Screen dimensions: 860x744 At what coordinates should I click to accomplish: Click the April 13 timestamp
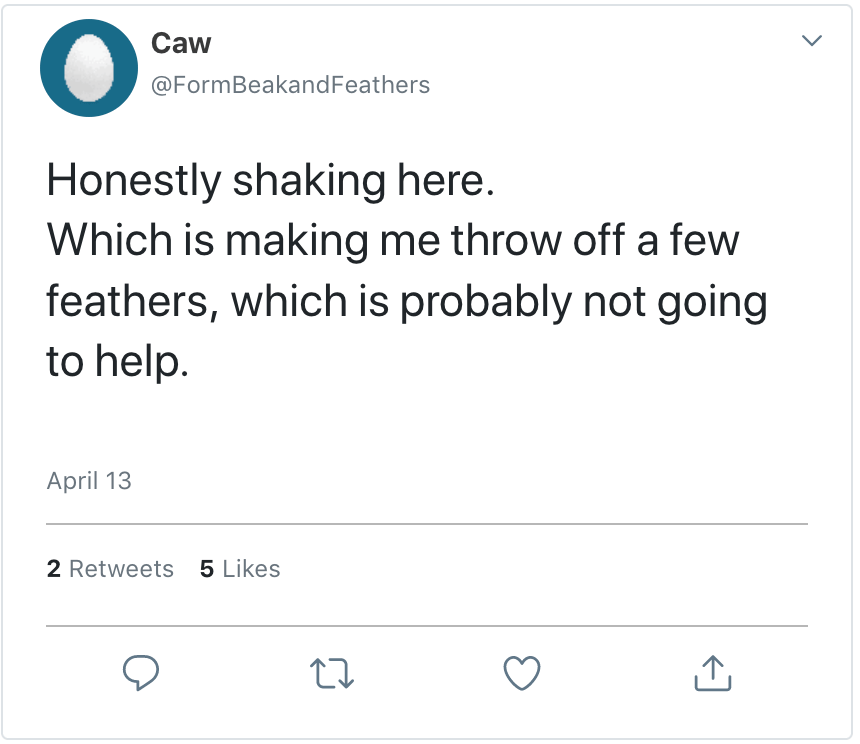coord(89,481)
